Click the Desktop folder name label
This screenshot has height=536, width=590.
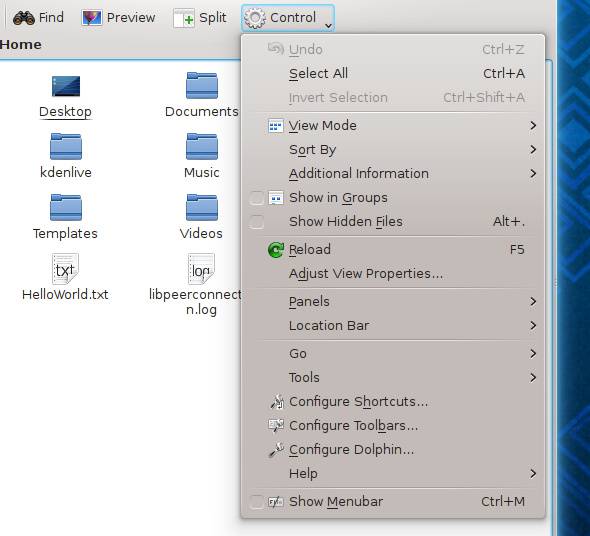pos(65,112)
